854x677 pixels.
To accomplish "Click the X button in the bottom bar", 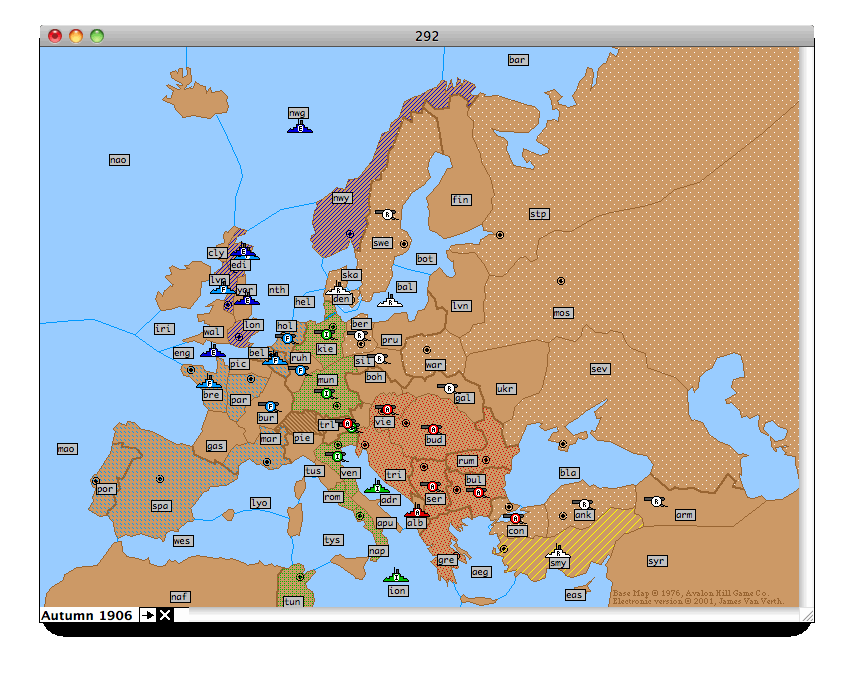I will click(x=165, y=615).
